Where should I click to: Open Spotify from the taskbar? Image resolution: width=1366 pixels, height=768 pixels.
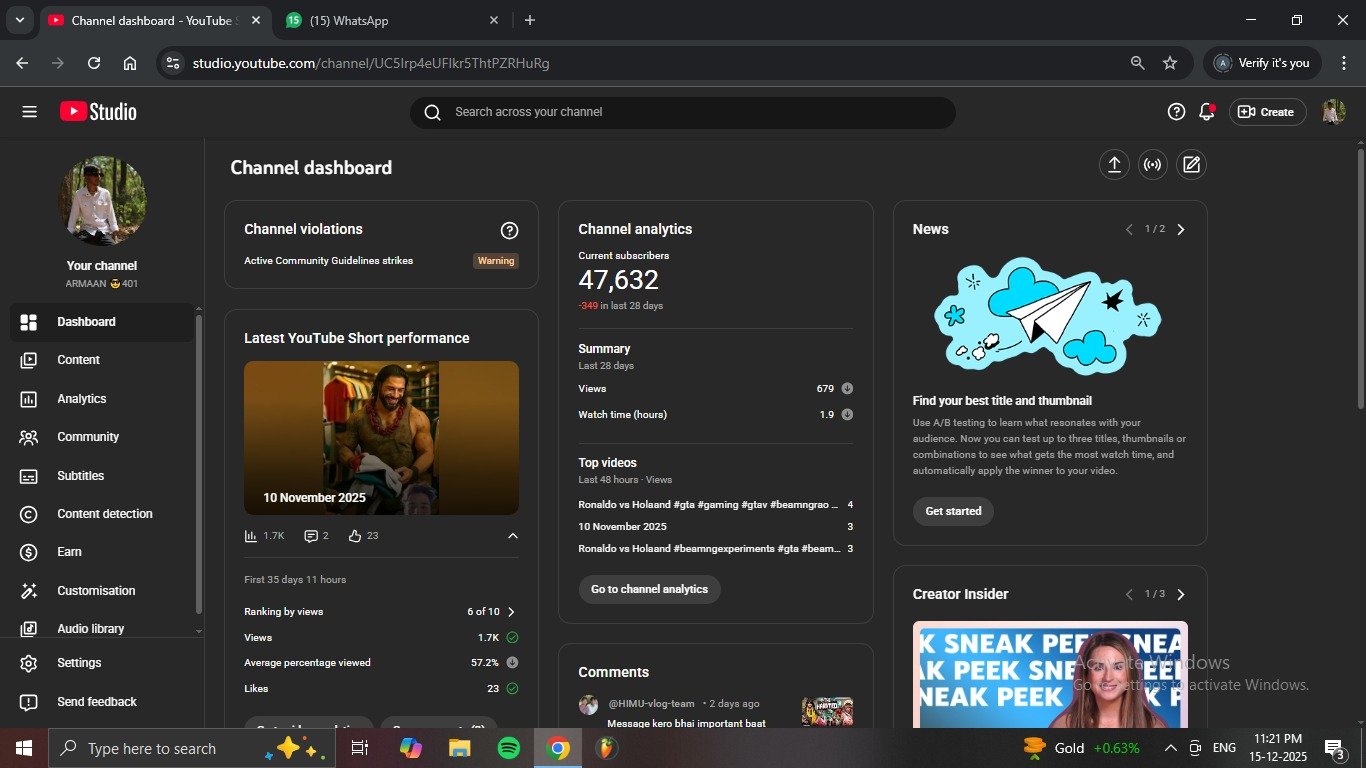tap(508, 748)
